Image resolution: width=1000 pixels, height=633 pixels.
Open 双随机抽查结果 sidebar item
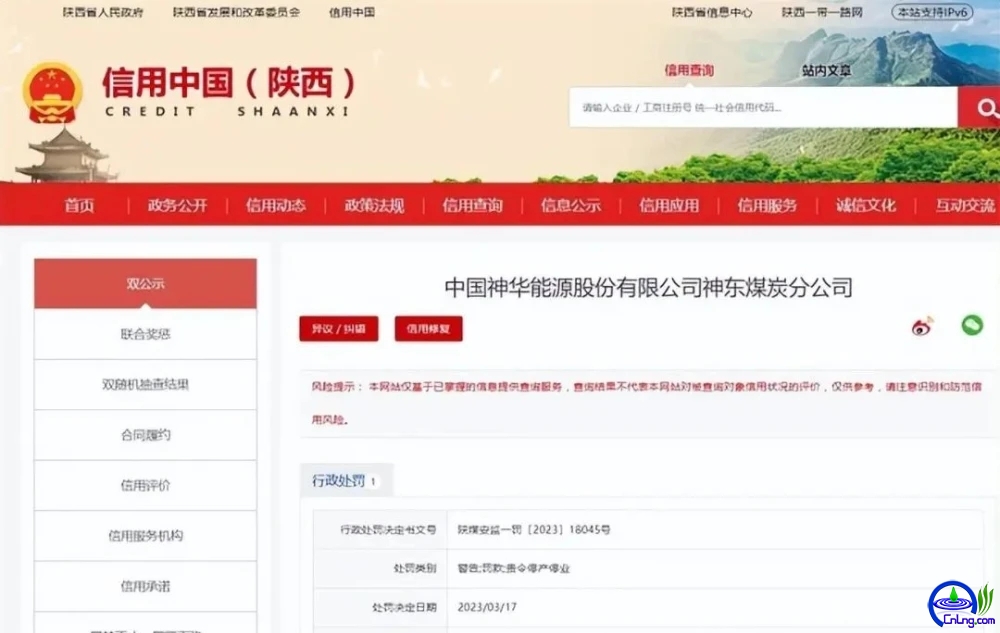click(x=145, y=384)
